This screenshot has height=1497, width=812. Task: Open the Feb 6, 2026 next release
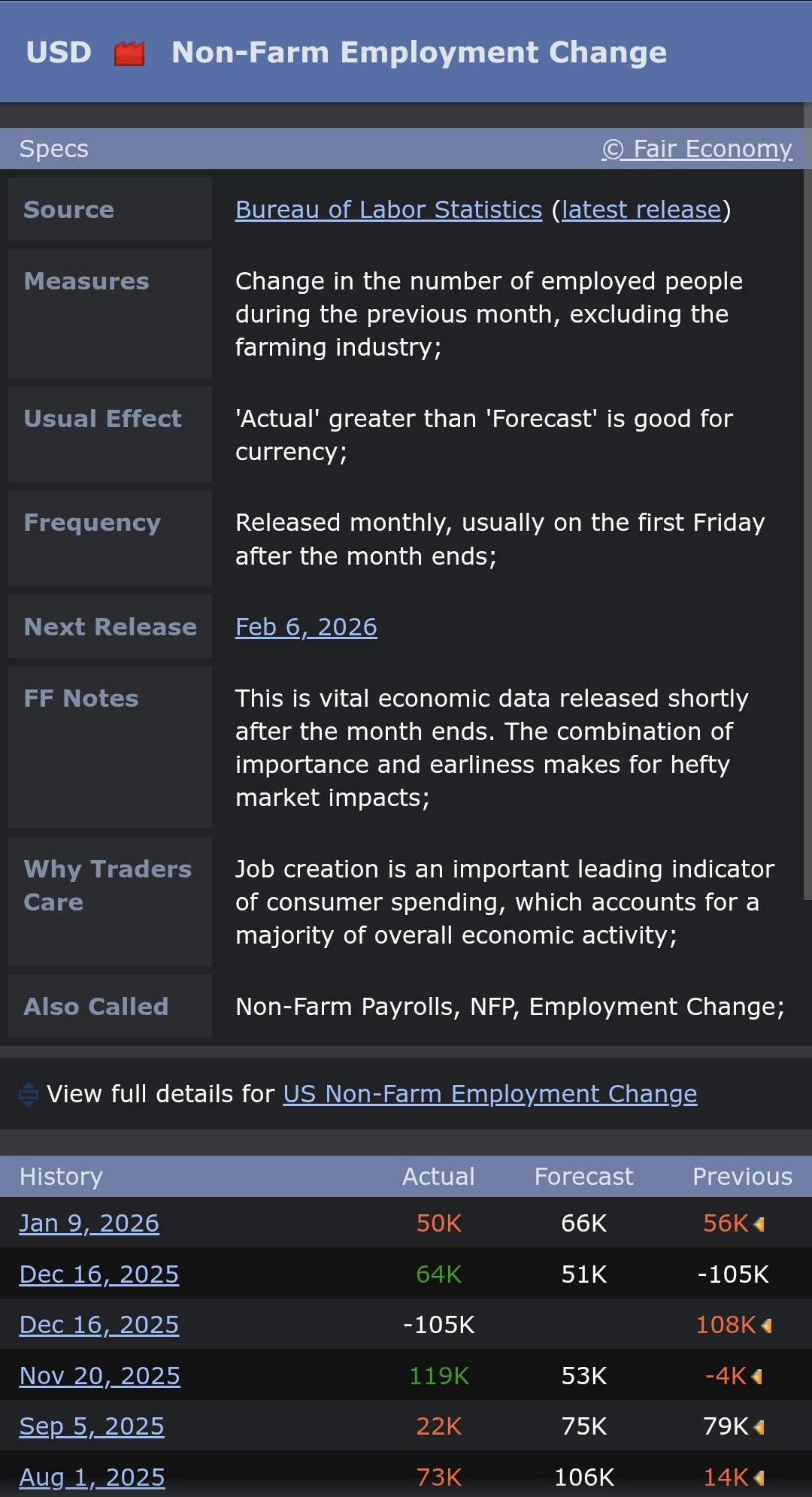click(306, 627)
